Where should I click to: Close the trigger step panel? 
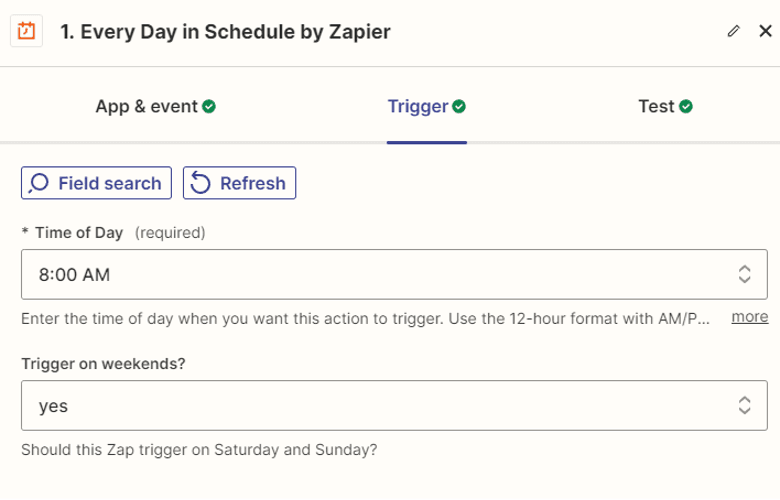(765, 31)
